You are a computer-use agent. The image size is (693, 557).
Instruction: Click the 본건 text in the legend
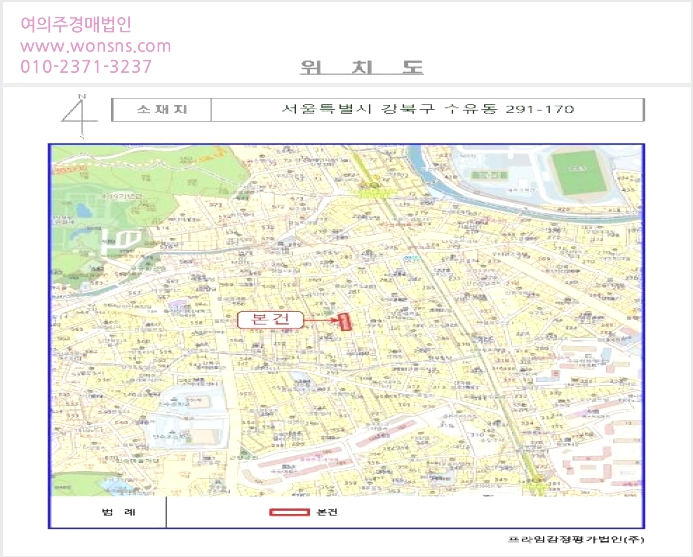click(327, 512)
